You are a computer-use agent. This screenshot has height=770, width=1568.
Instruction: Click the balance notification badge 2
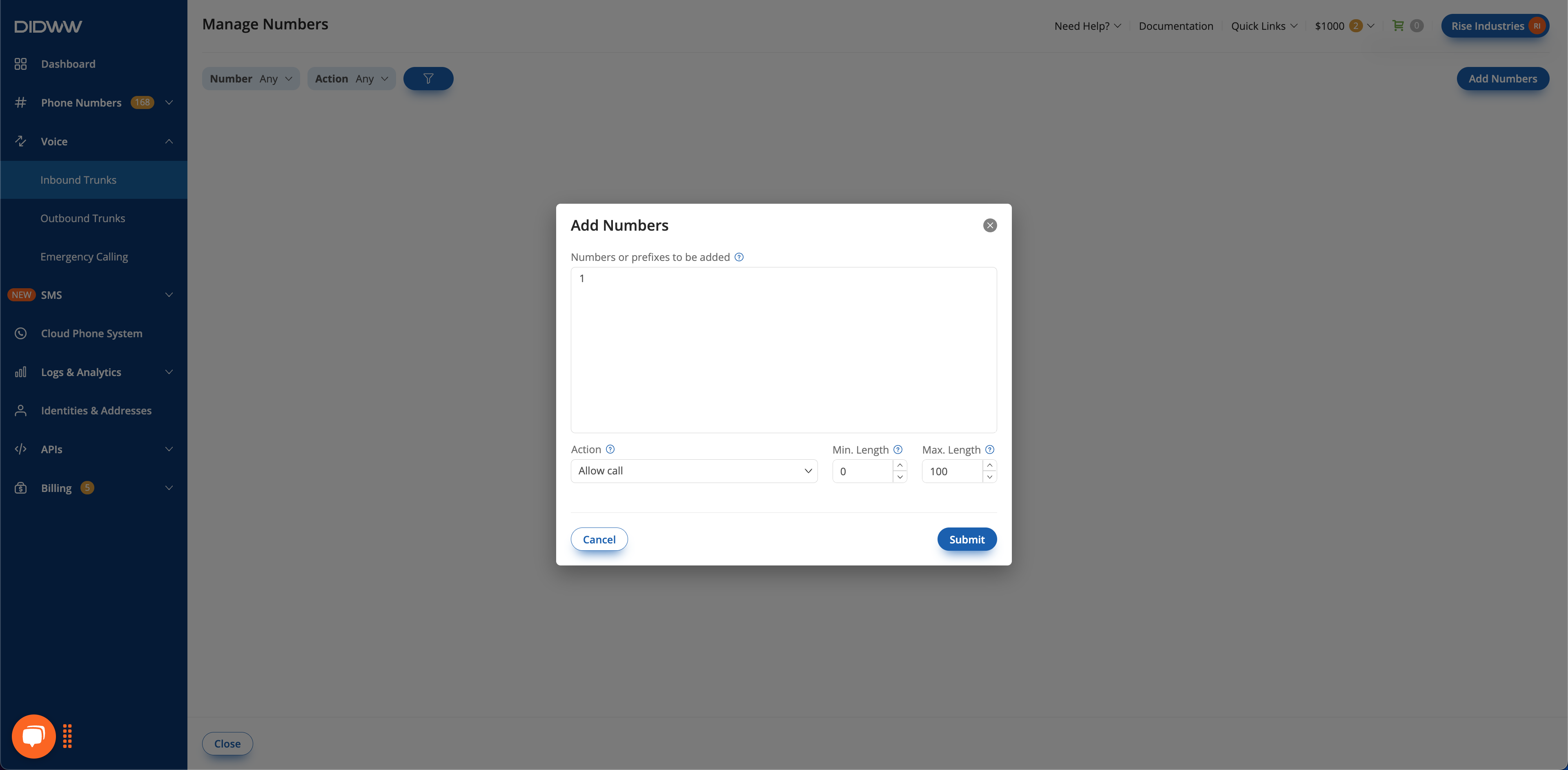tap(1356, 26)
